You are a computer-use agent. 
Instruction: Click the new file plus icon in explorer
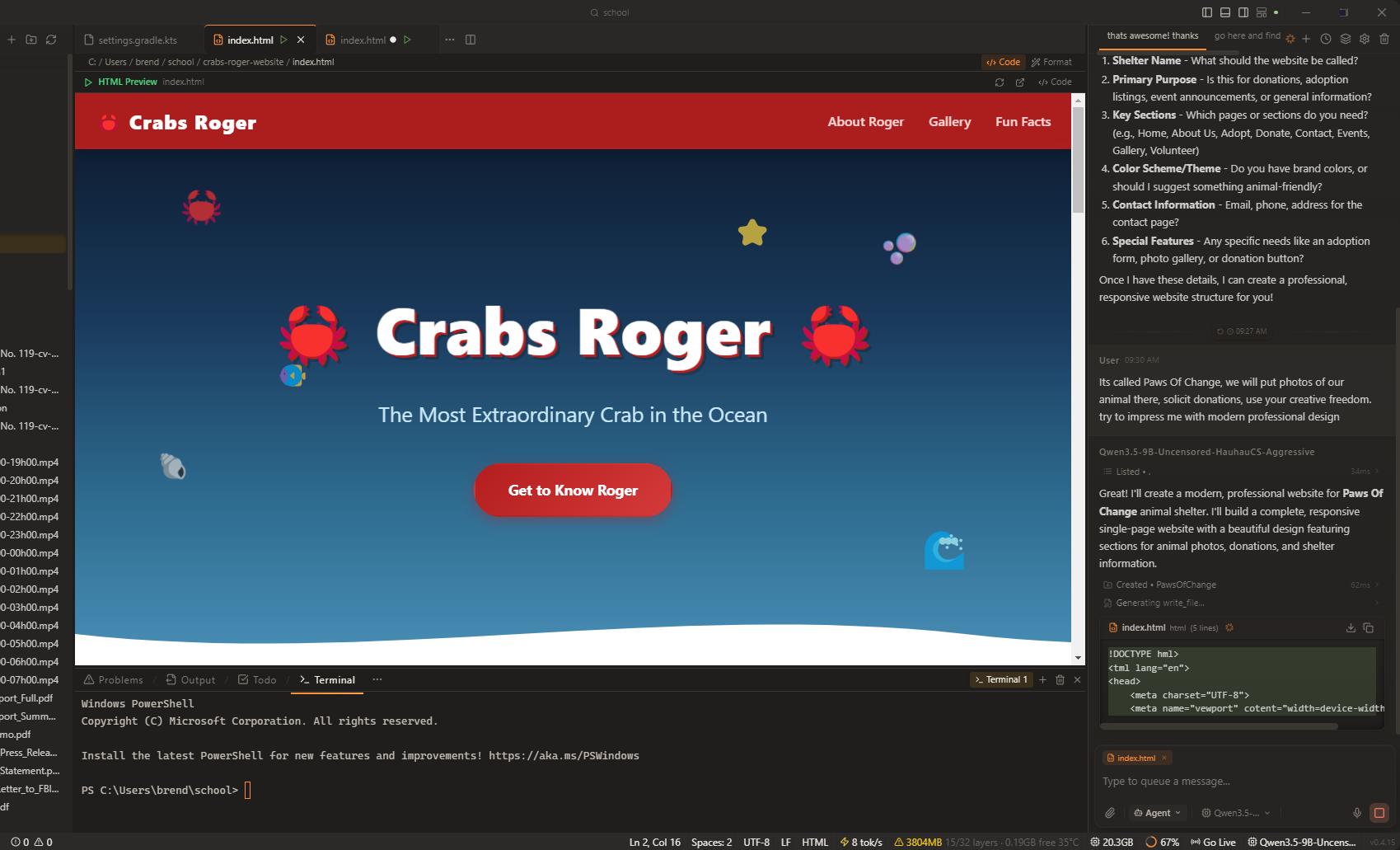tap(12, 40)
